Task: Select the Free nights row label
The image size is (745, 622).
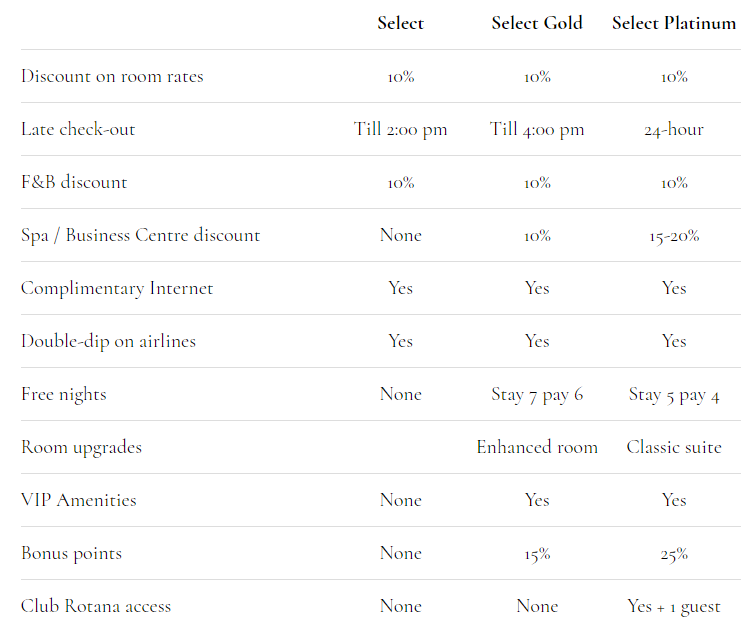Action: click(x=63, y=394)
